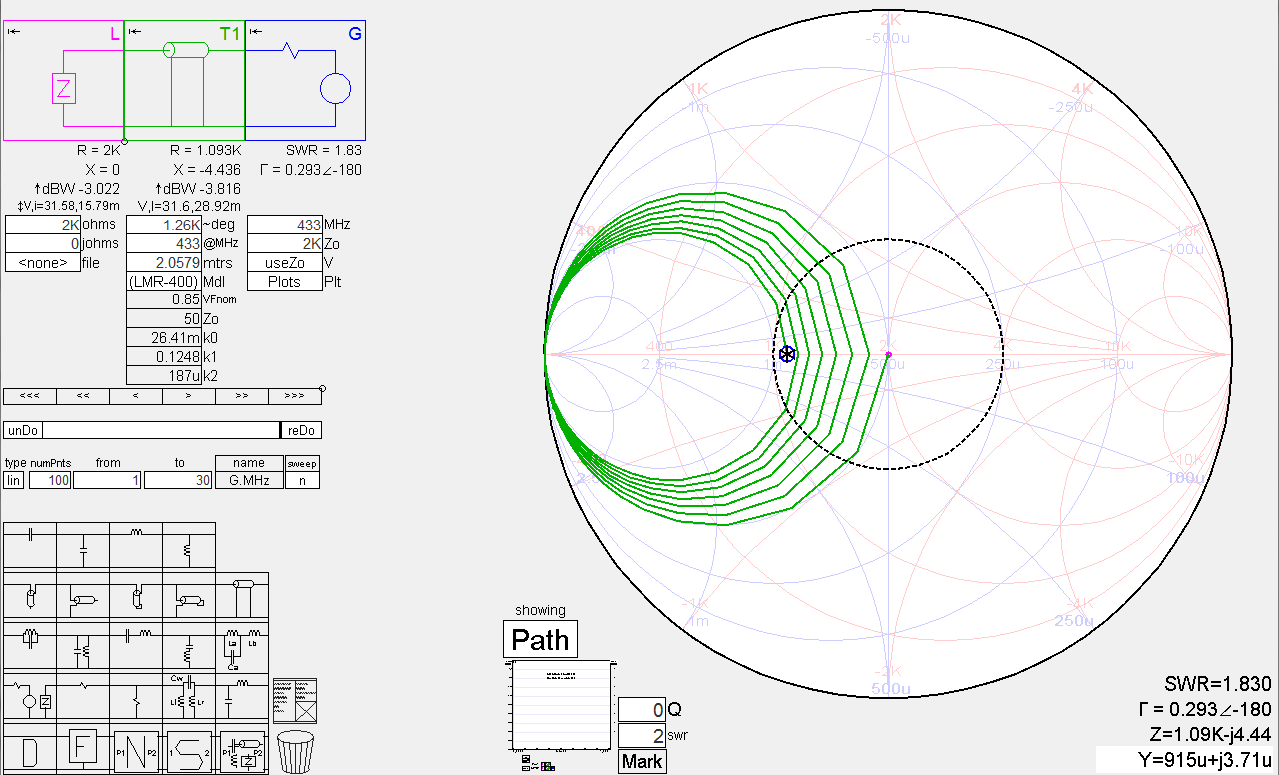Add a series open stub component
Viewport: 1279px width, 775px height.
point(30,597)
